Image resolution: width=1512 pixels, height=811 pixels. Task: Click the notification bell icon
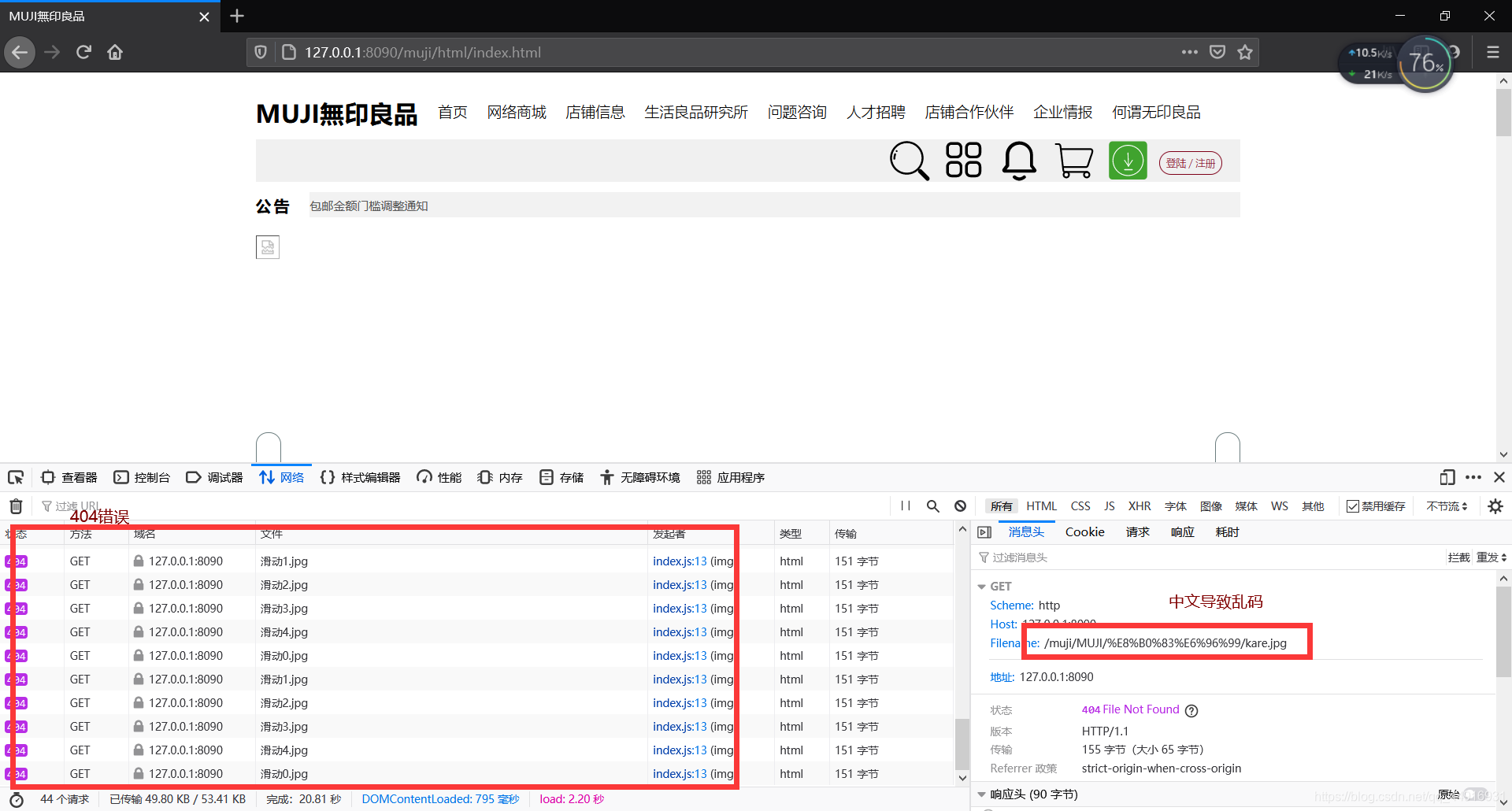(x=1019, y=161)
